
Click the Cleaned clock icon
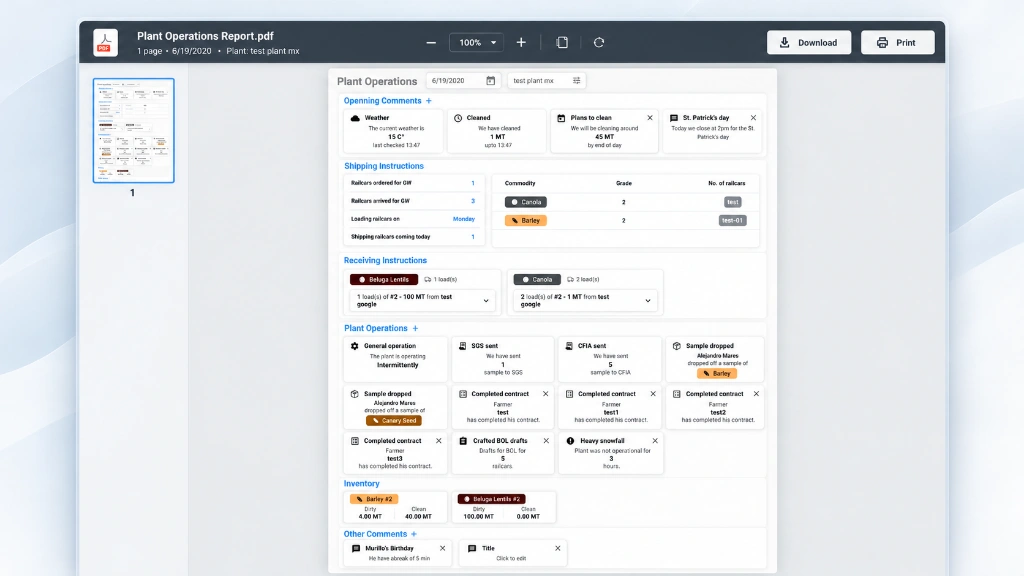tap(458, 118)
